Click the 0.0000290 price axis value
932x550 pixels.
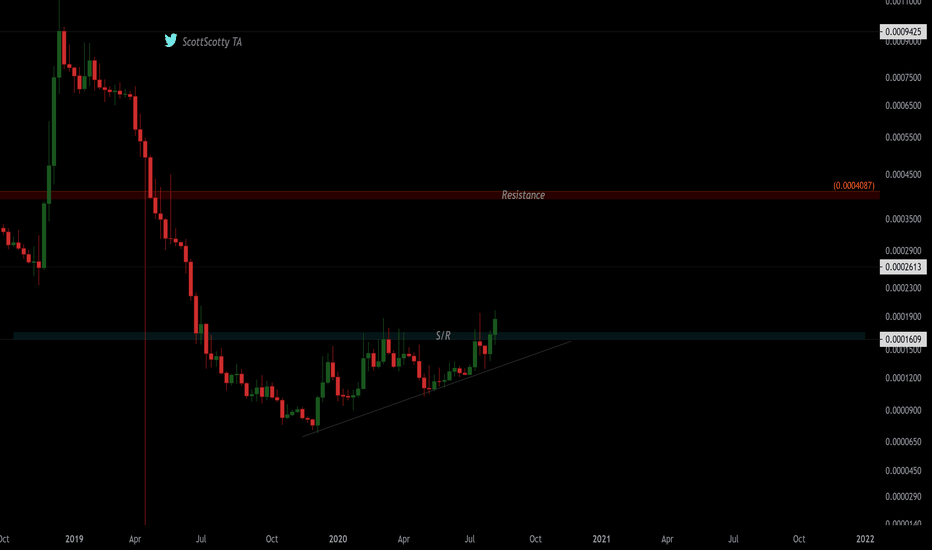(903, 496)
